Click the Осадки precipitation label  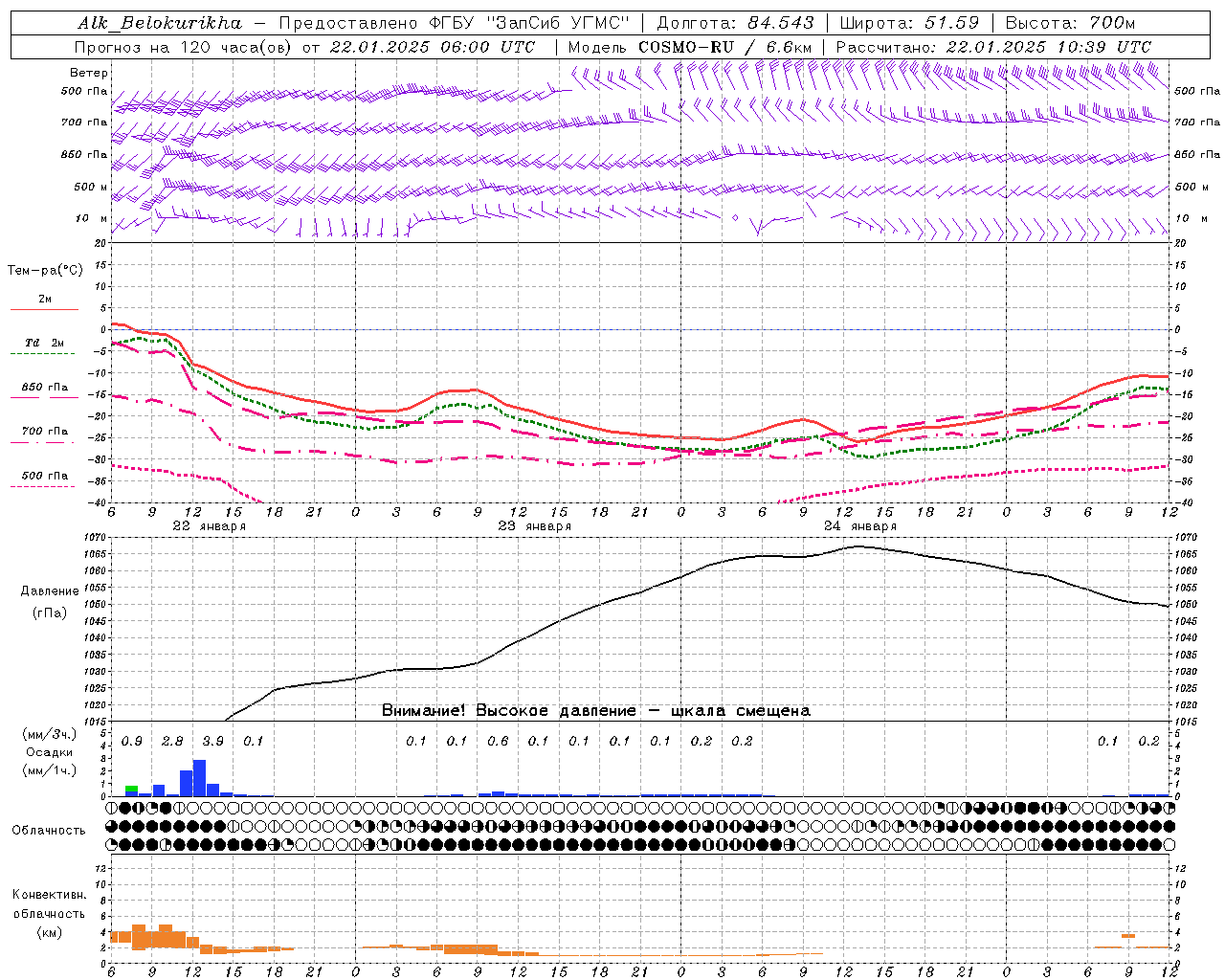[49, 752]
